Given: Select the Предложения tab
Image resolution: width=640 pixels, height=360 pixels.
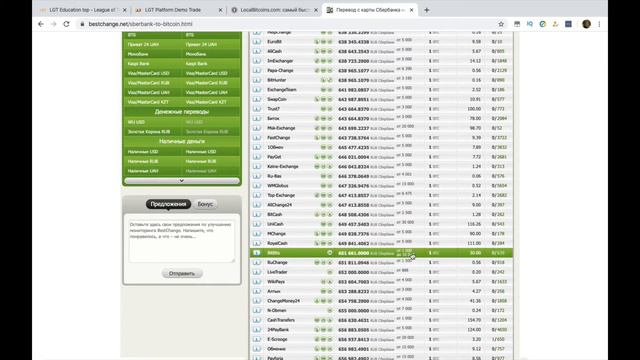Looking at the screenshot, I should [x=168, y=204].
